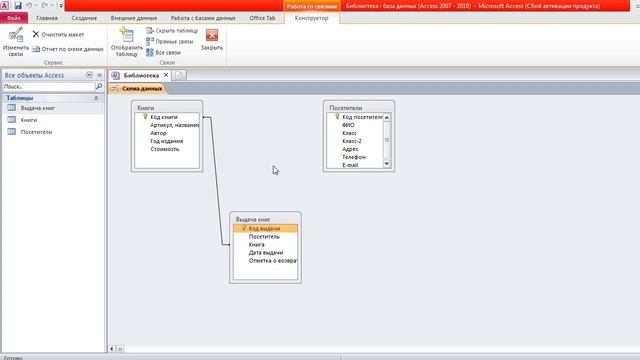Viewport: 640px width, 360px height.
Task: Click the Выдача книг table title
Action: 253,220
